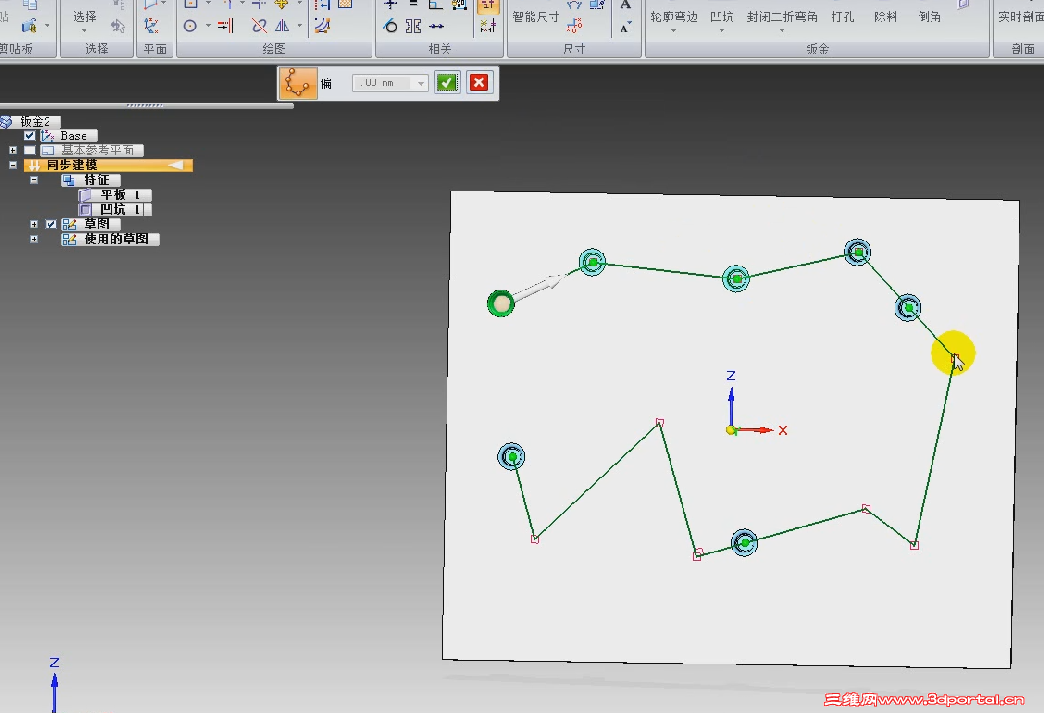Open the circle tool dropdown arrow
Viewport: 1044px width, 713px height.
208,26
